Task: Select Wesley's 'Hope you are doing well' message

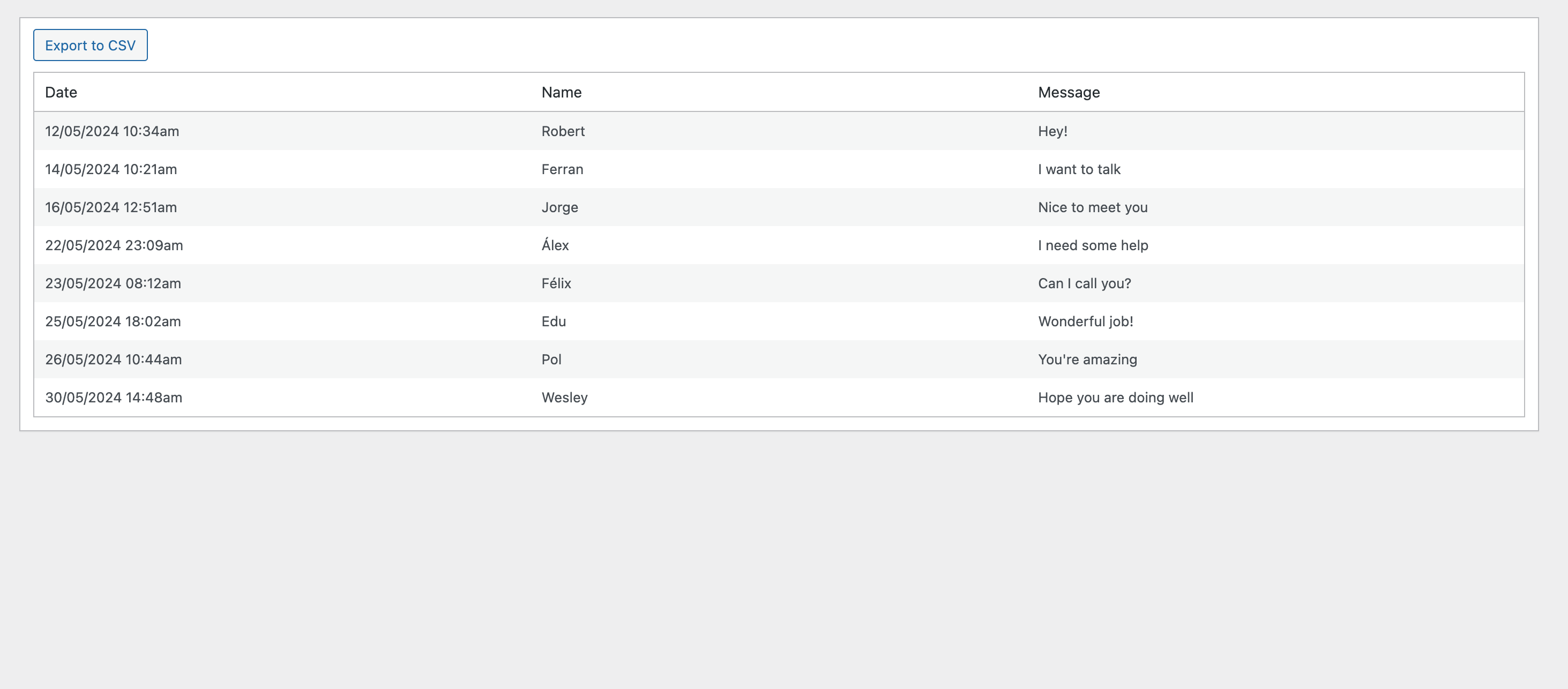Action: [x=1115, y=398]
